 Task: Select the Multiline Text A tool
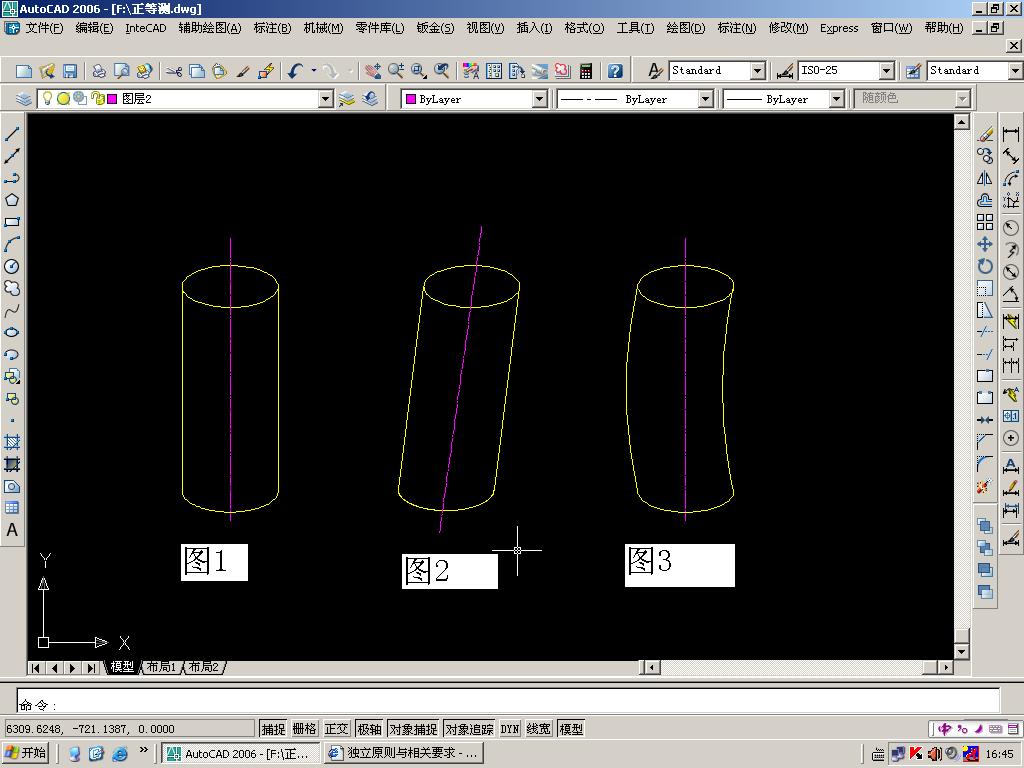click(12, 530)
